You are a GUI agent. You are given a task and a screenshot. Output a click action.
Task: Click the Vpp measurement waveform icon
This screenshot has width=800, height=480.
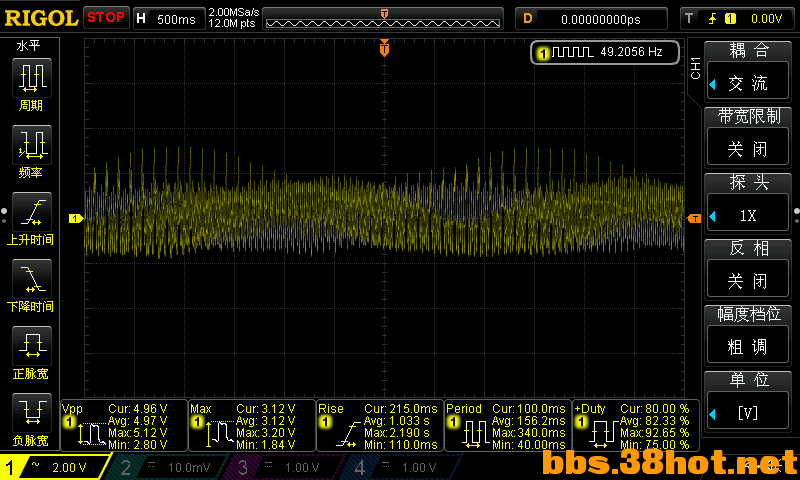click(x=91, y=434)
